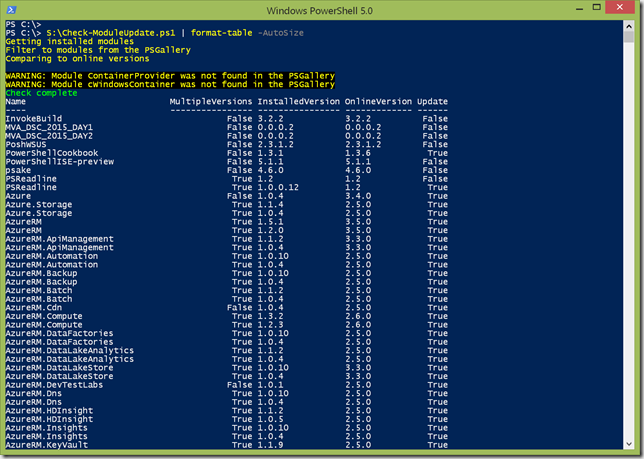
Task: Click the 'PowerShellISE-preview' module name
Action: click(x=60, y=162)
